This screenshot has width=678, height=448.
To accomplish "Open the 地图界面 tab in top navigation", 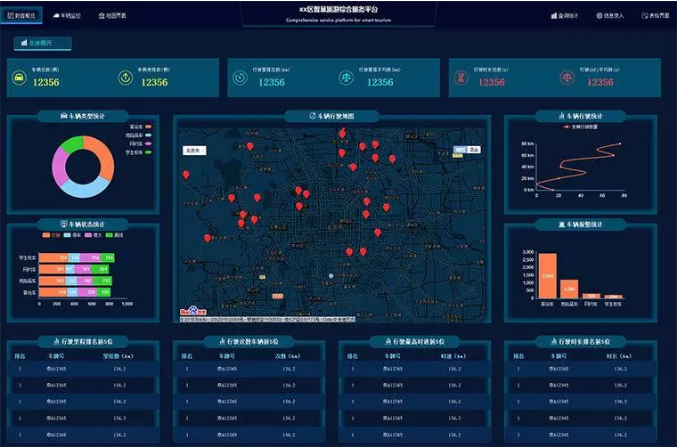I will (x=112, y=16).
